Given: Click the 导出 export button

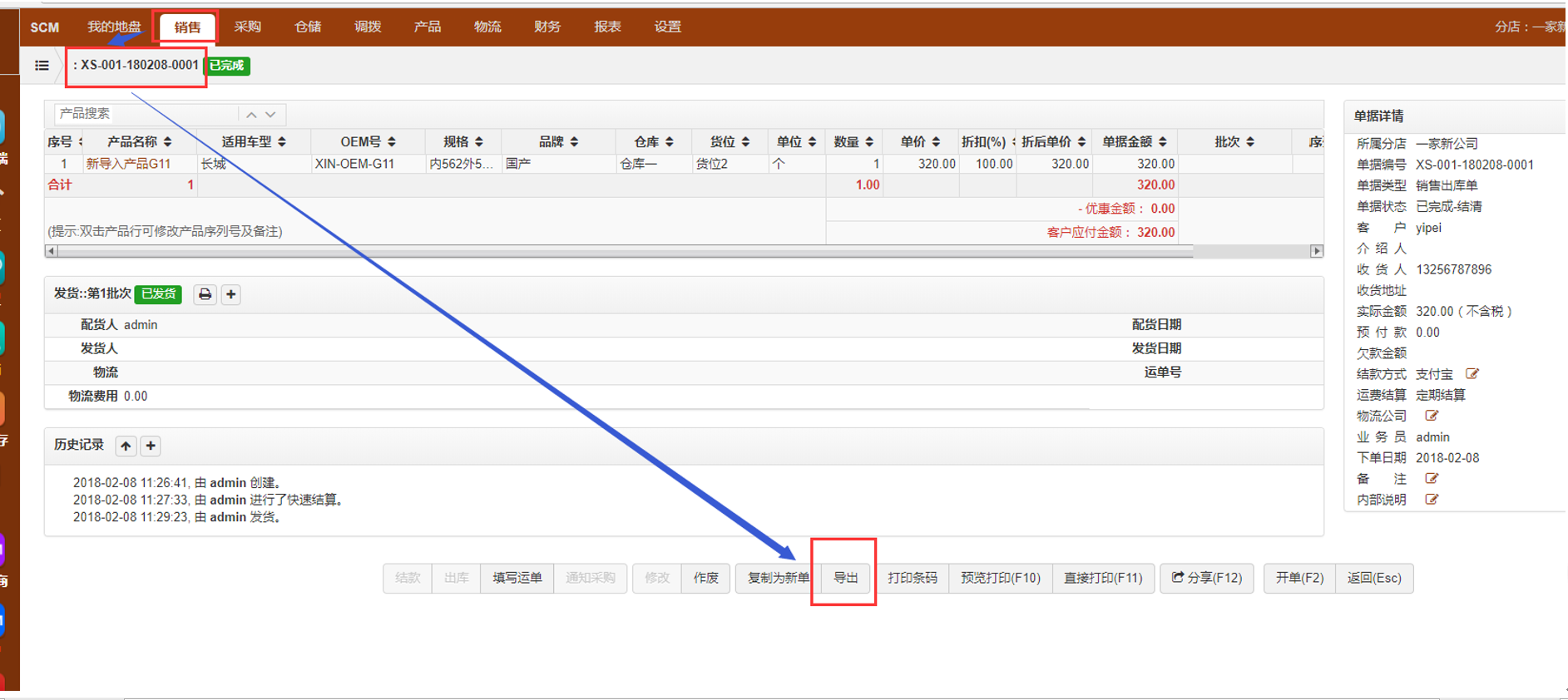Looking at the screenshot, I should pyautogui.click(x=845, y=578).
